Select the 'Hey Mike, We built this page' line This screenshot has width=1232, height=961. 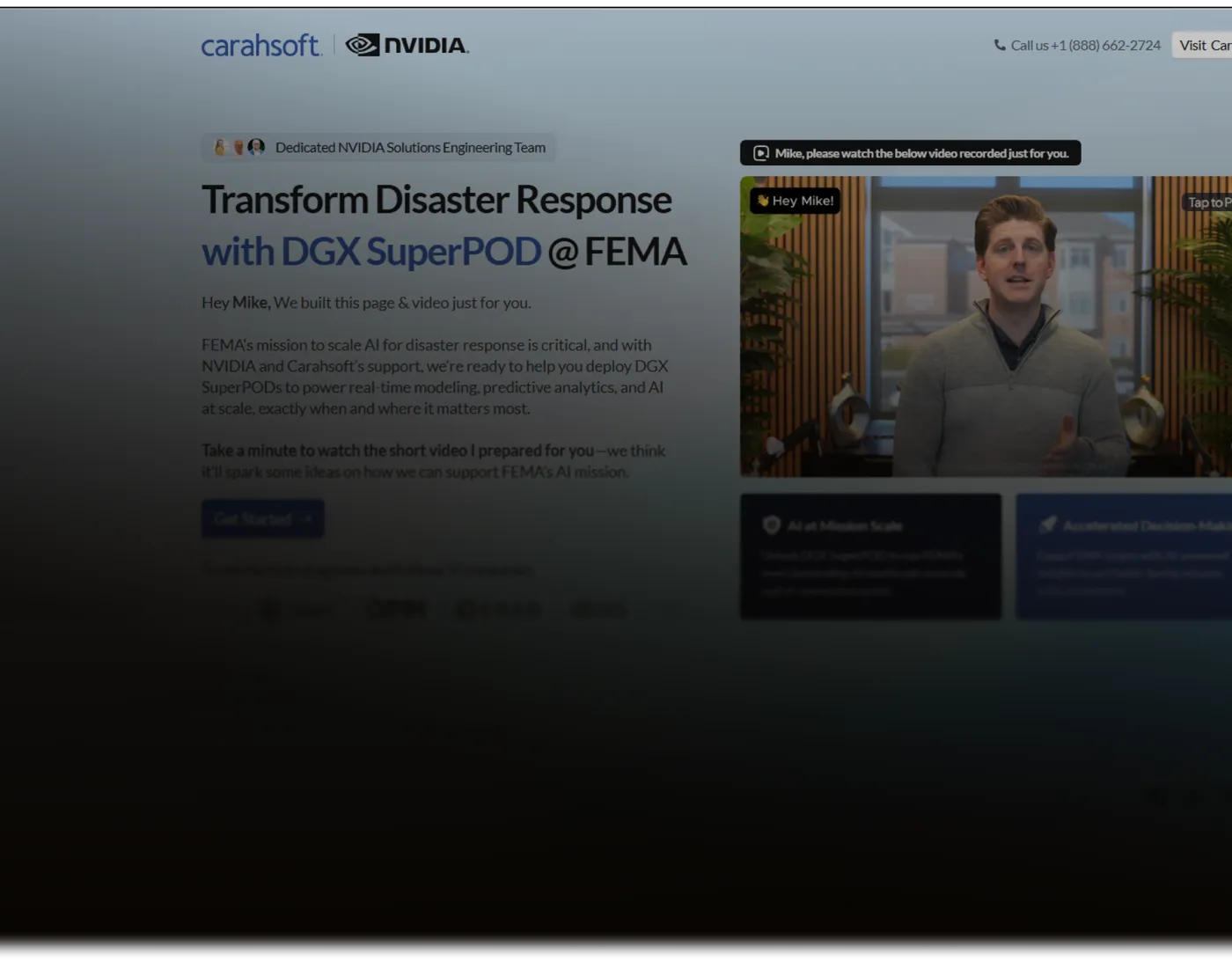click(x=366, y=303)
